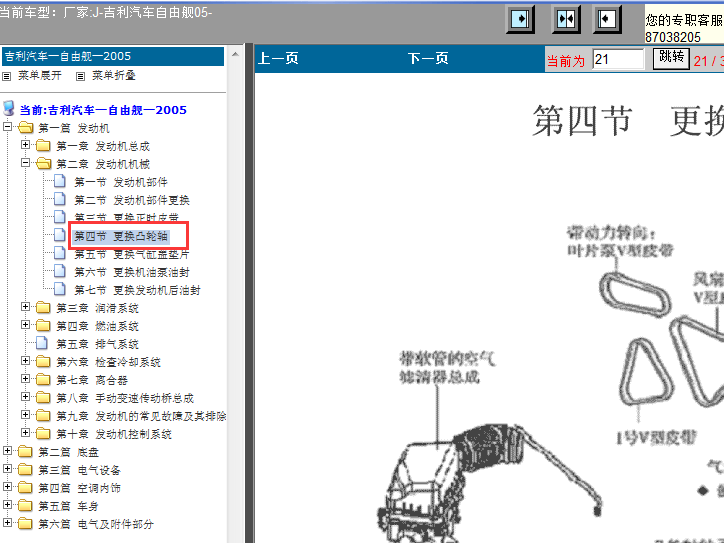This screenshot has width=724, height=543.
Task: Click the page number input field
Action: click(618, 59)
